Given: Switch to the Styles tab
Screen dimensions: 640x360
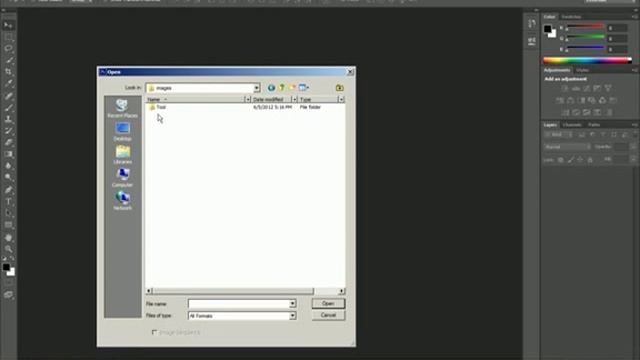Looking at the screenshot, I should 582,70.
